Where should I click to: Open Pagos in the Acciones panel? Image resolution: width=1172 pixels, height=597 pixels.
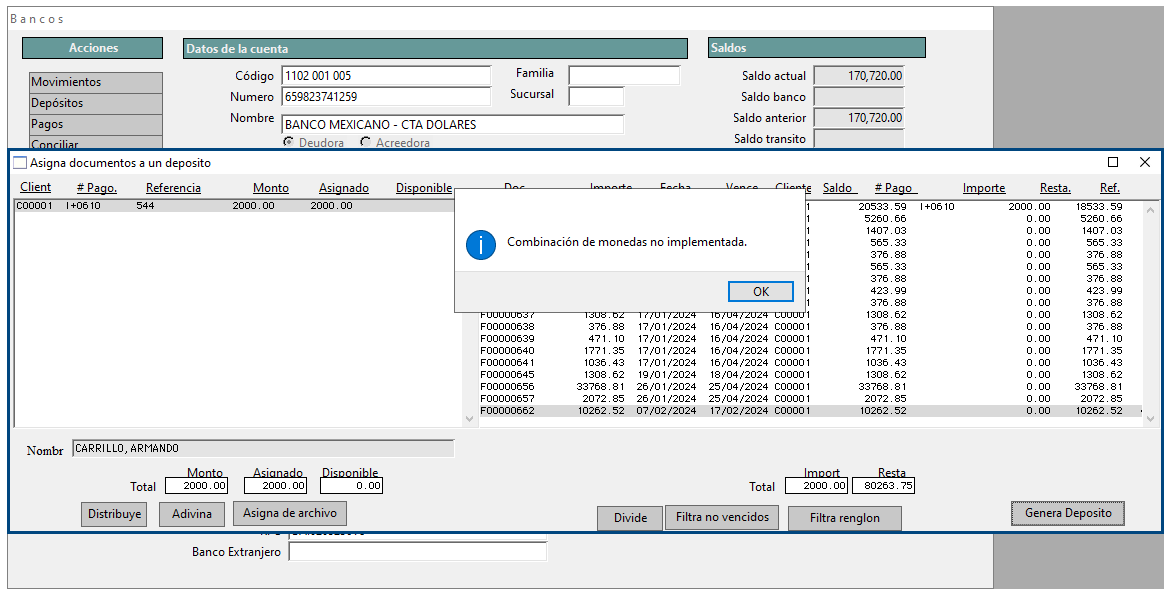coord(96,124)
